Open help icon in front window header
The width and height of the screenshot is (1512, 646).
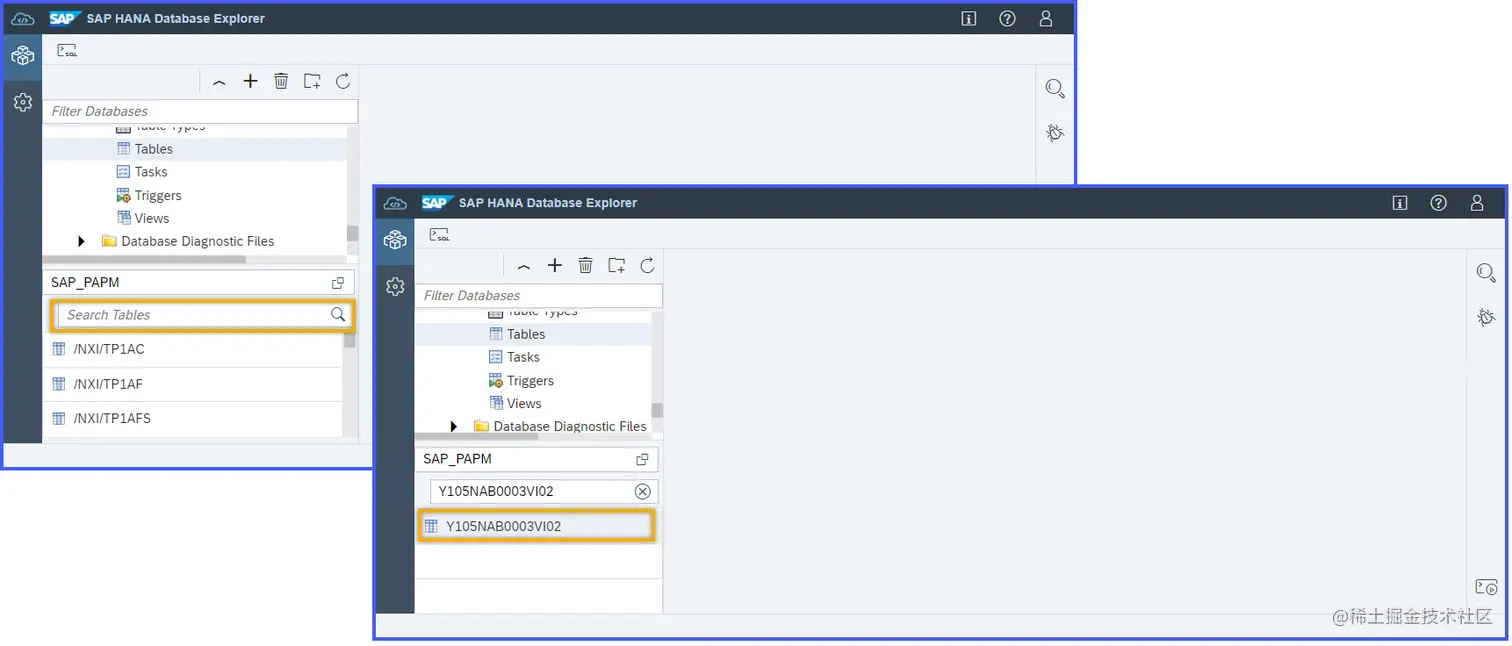click(1438, 202)
